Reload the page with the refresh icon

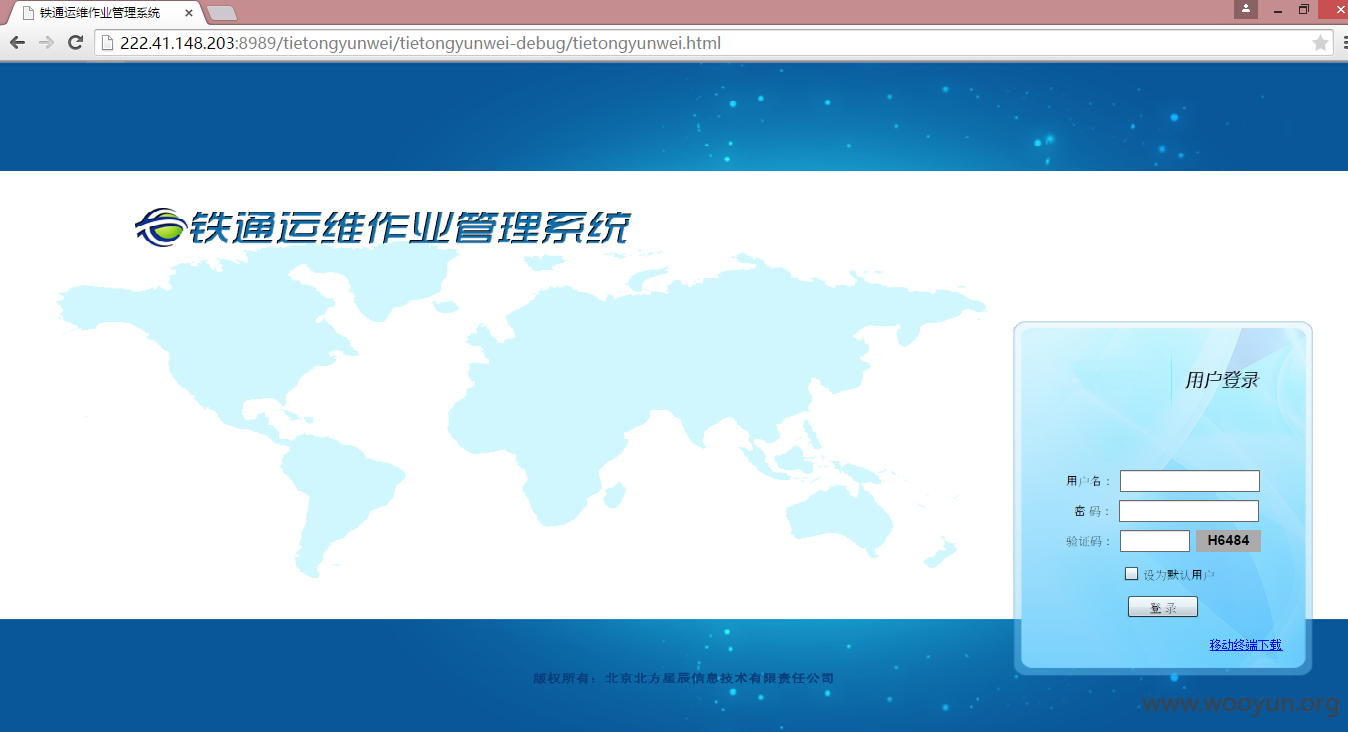[75, 43]
